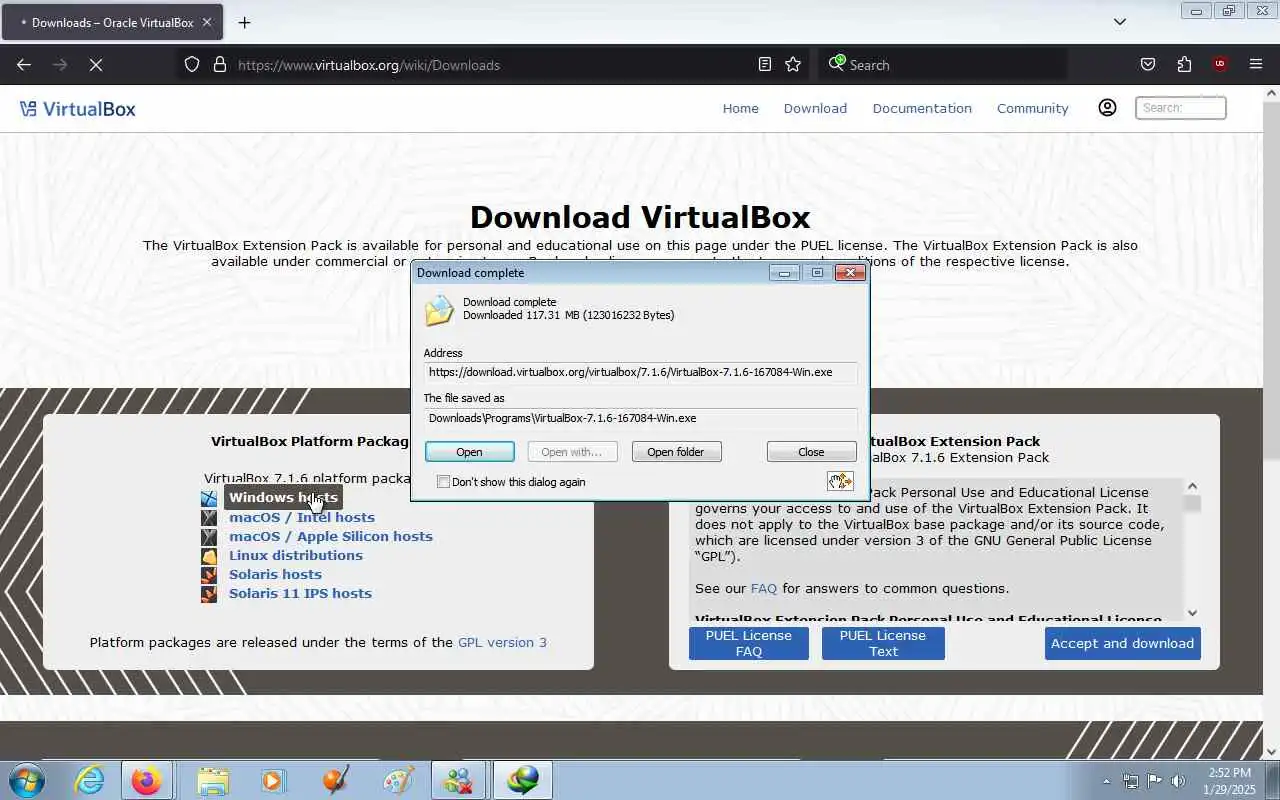The width and height of the screenshot is (1280, 800).
Task: Click the Open button in download dialog
Action: point(470,452)
